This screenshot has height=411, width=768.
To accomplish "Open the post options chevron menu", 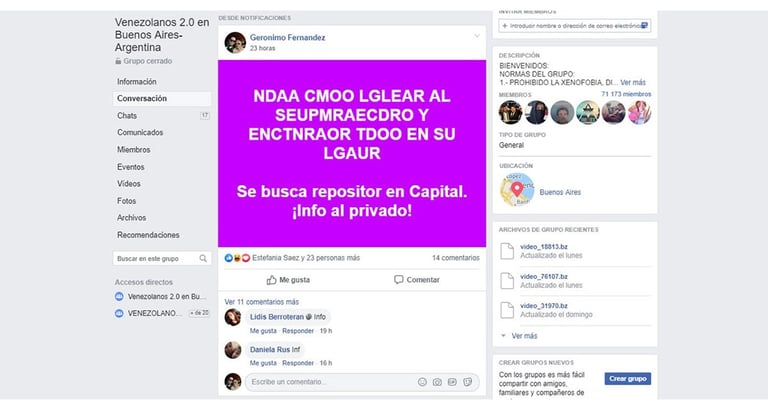I will click(477, 36).
